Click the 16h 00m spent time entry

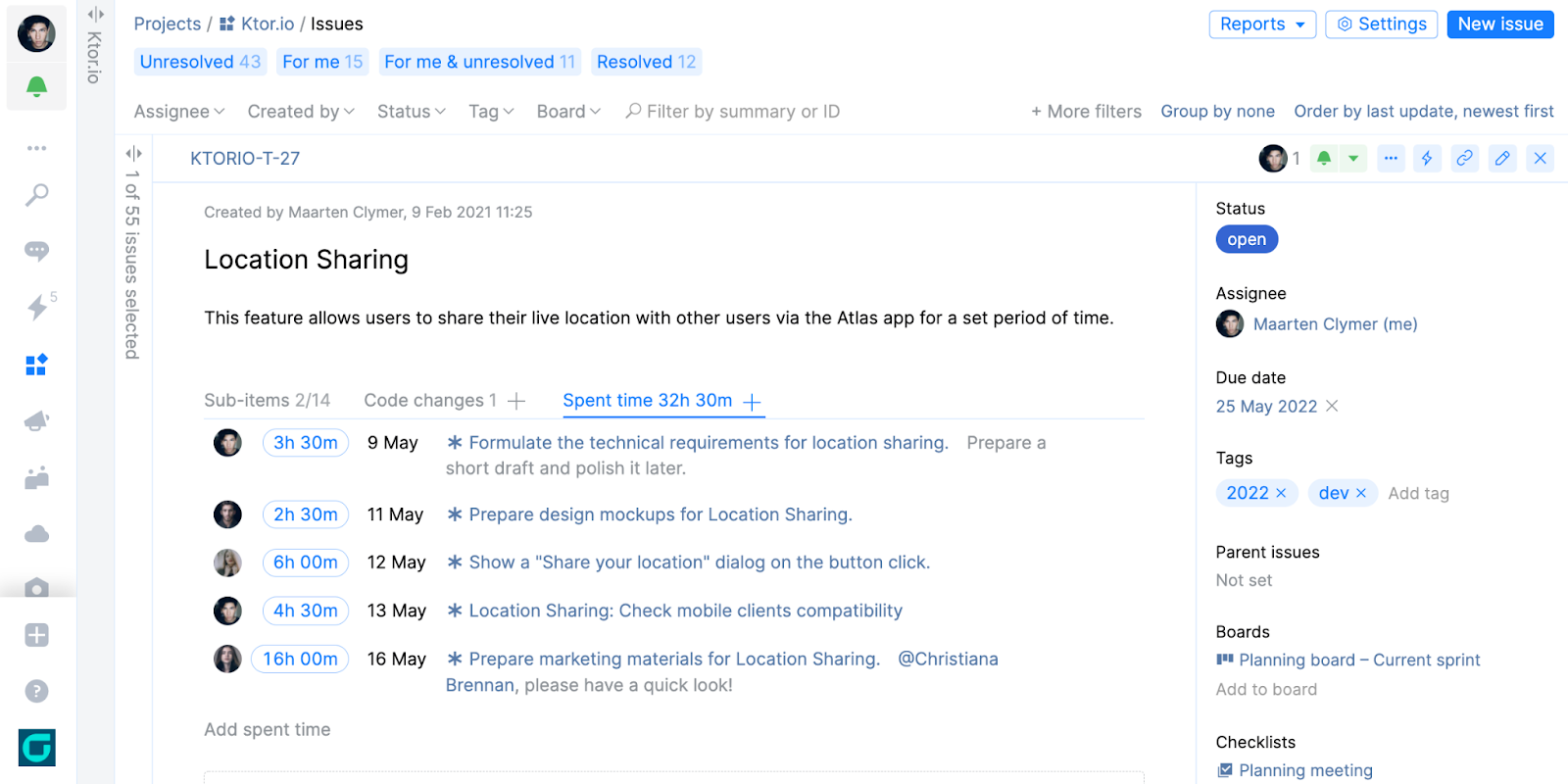[300, 659]
